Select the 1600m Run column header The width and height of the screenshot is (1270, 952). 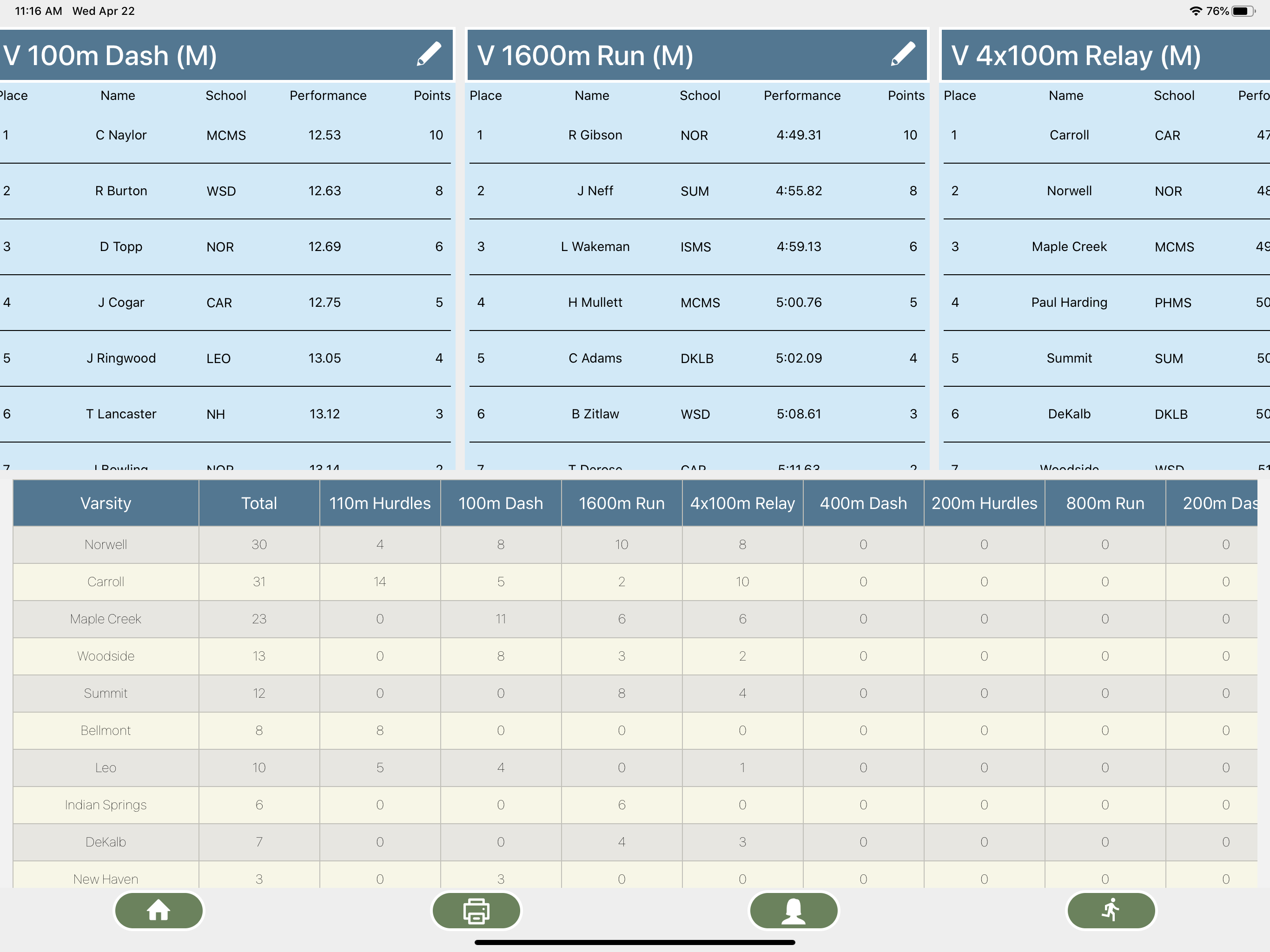pyautogui.click(x=622, y=503)
